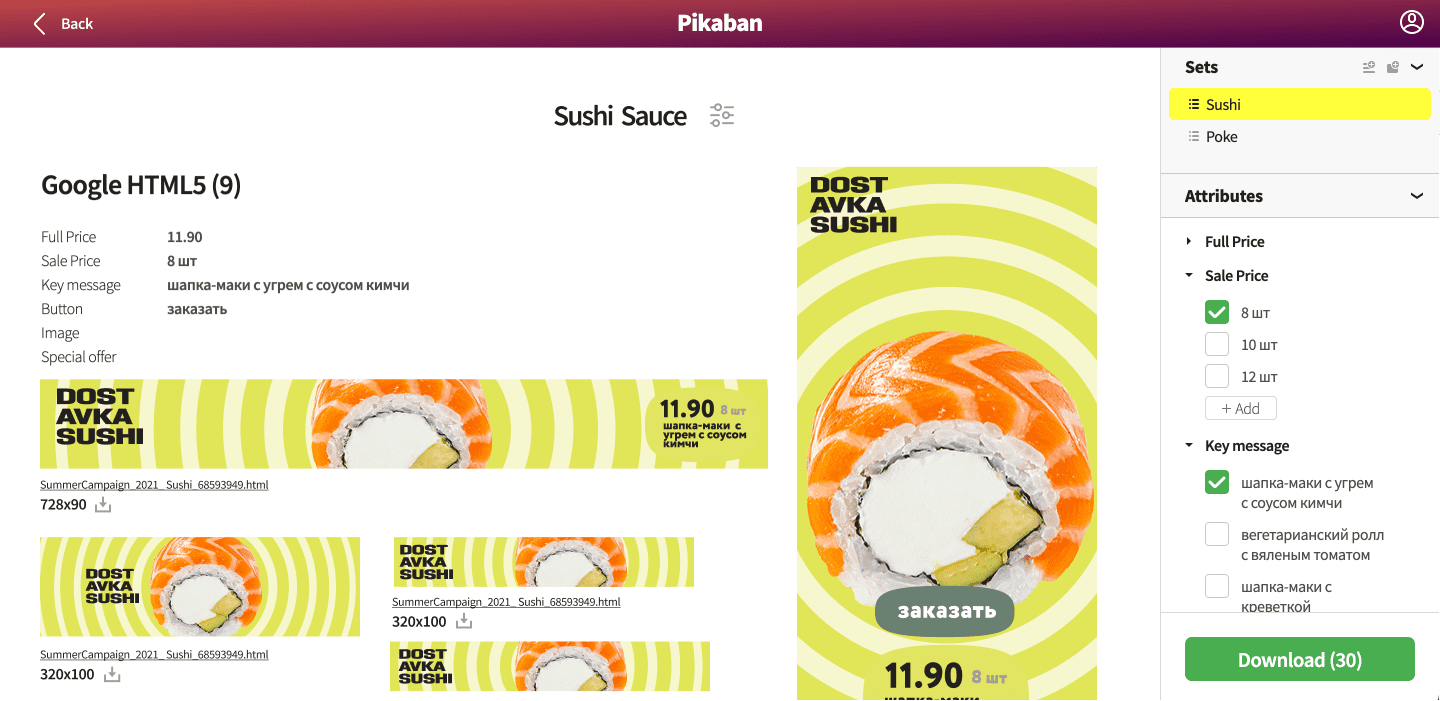Expand the Full Price attribute
This screenshot has height=701, width=1440.
click(x=1188, y=241)
